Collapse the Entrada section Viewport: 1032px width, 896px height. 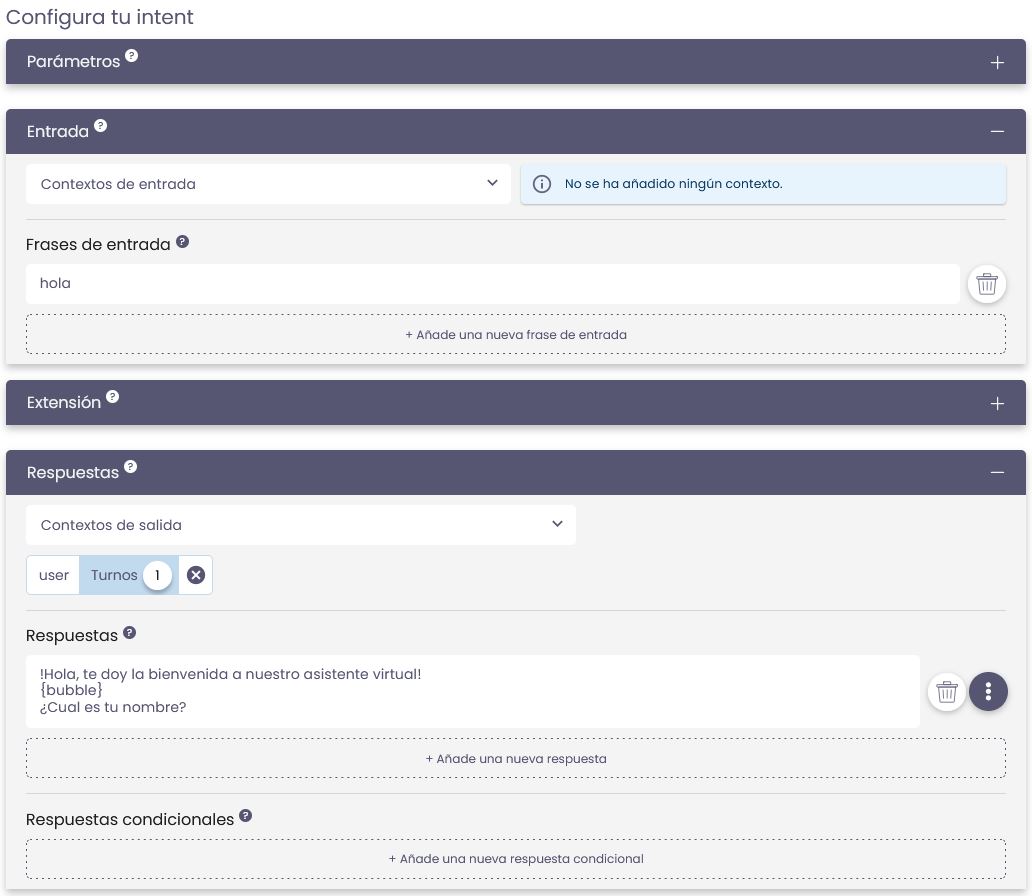[996, 132]
